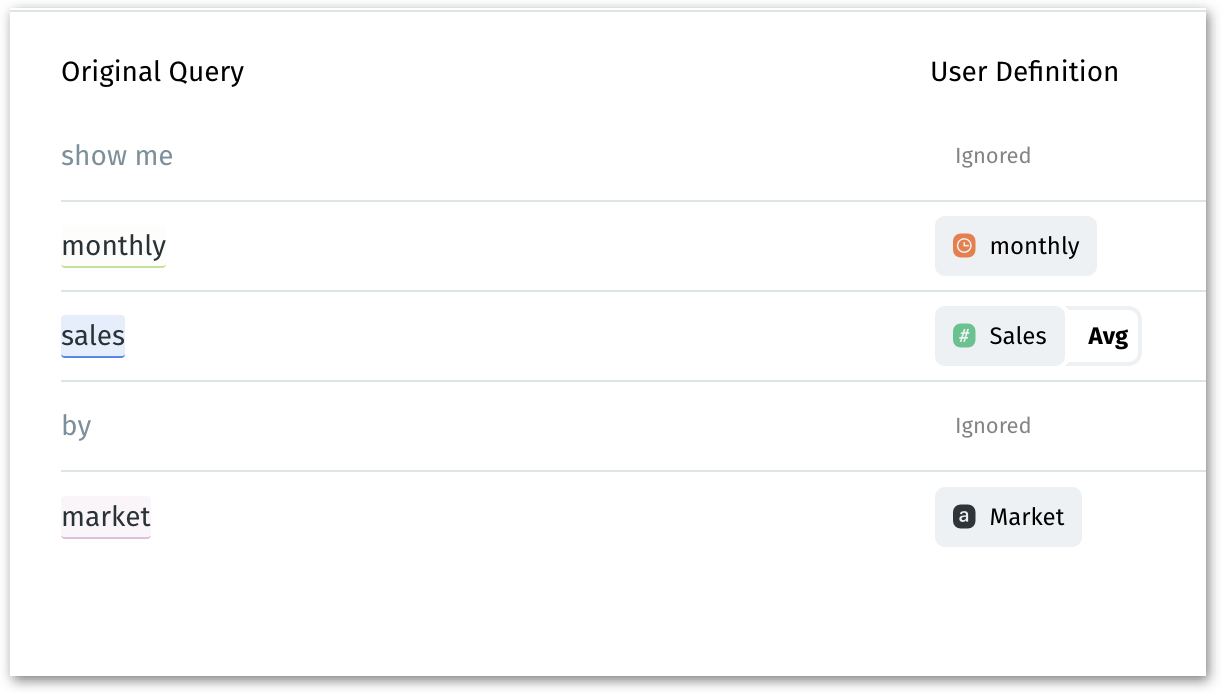
Task: Click the Original Query column header
Action: tap(152, 72)
